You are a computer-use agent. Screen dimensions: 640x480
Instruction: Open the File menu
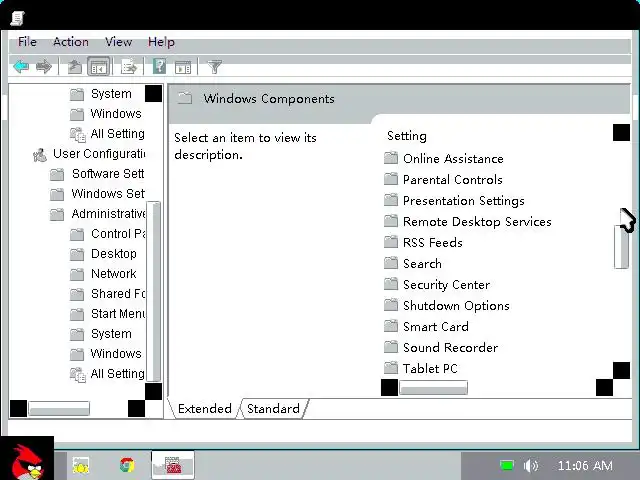(27, 42)
